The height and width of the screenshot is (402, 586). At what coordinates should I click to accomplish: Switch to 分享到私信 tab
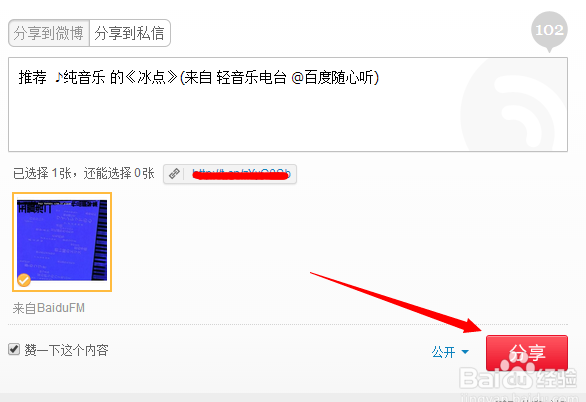pyautogui.click(x=130, y=33)
